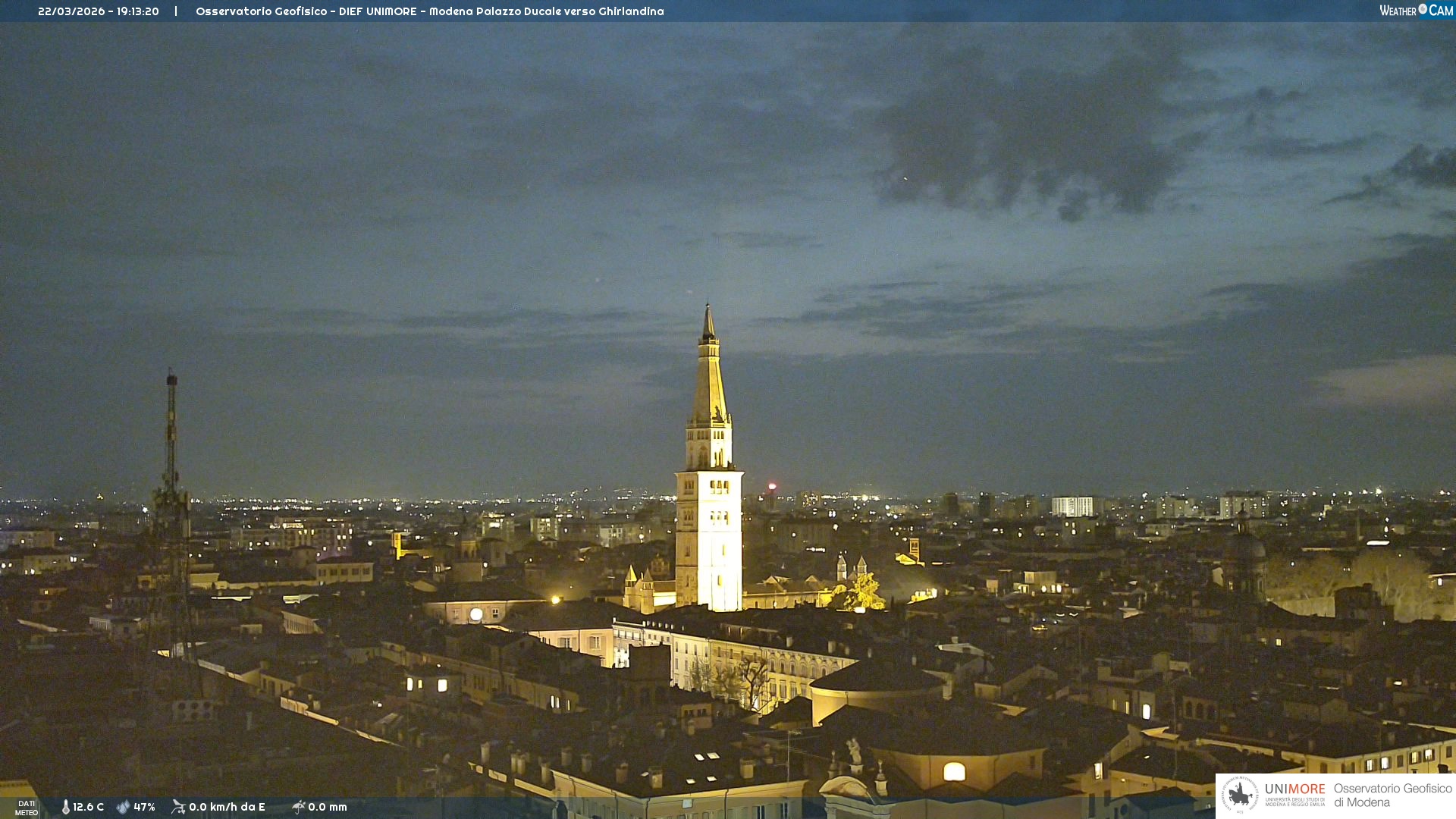Click the rain umbrella icon
Image resolution: width=1456 pixels, height=819 pixels.
tap(298, 807)
